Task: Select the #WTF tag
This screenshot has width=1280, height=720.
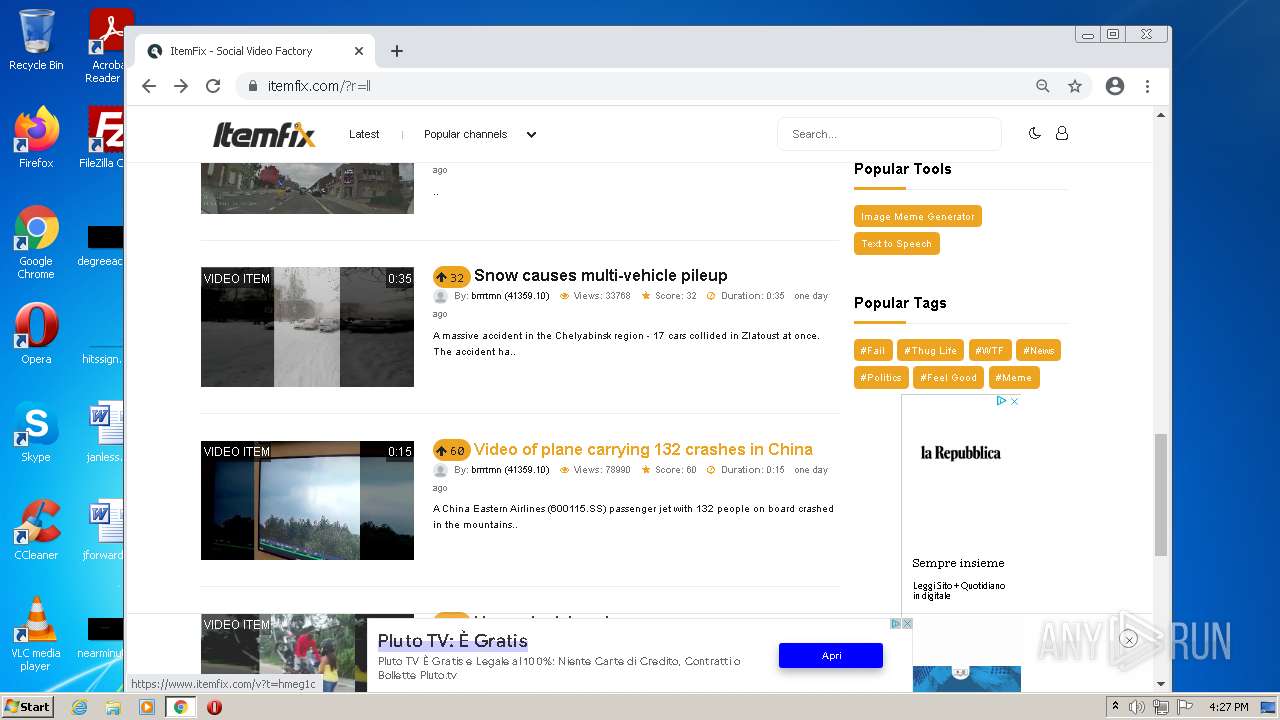Action: click(x=990, y=350)
